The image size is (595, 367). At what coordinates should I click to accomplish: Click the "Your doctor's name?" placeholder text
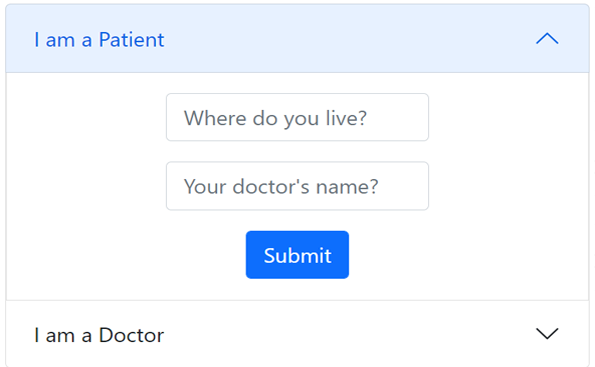281,187
